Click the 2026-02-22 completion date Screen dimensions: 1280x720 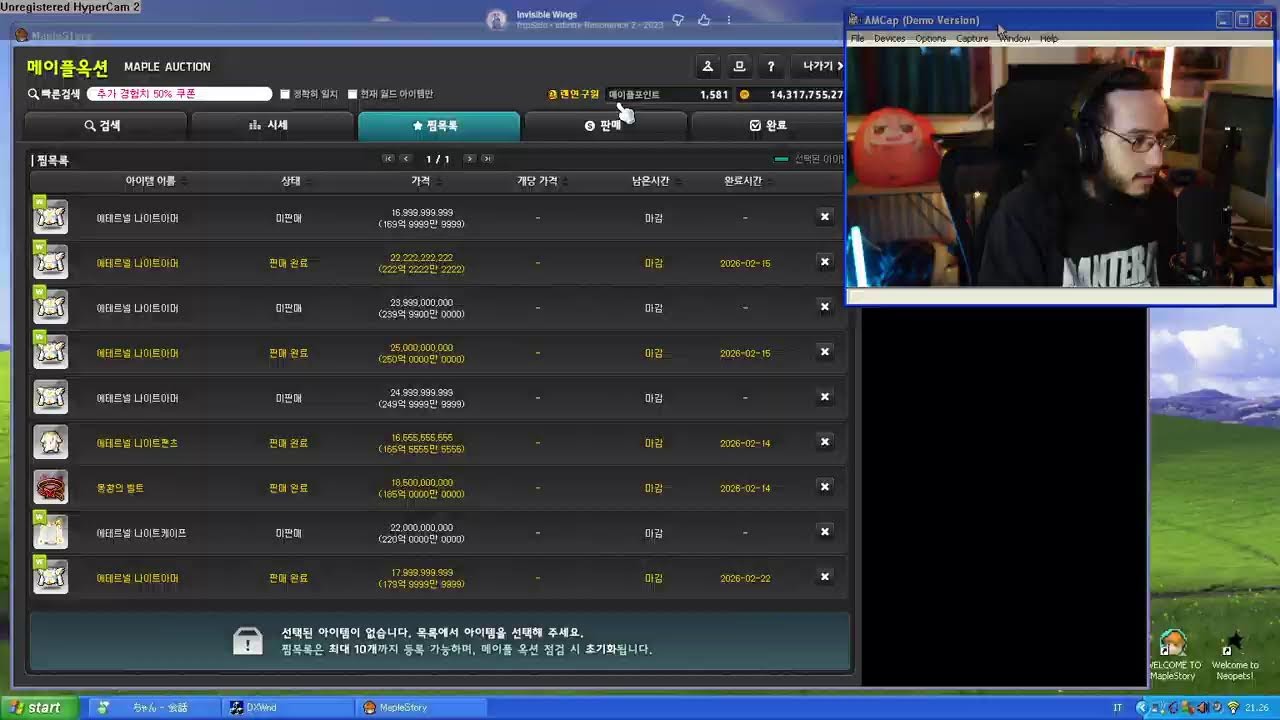point(745,578)
